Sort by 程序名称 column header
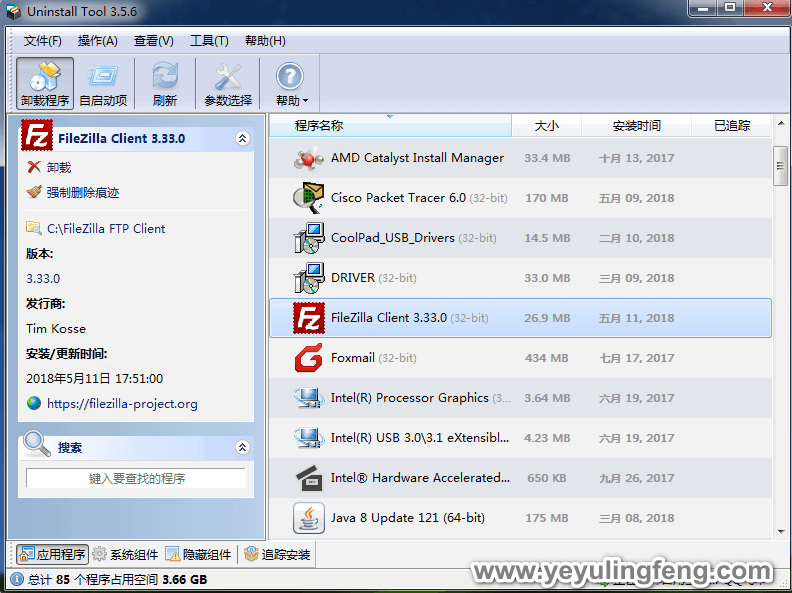 click(x=390, y=125)
